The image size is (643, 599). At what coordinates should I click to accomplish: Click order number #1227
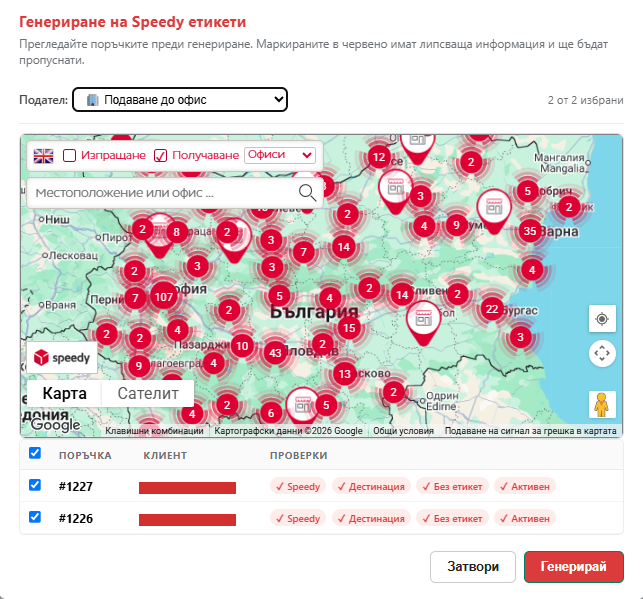pyautogui.click(x=76, y=486)
